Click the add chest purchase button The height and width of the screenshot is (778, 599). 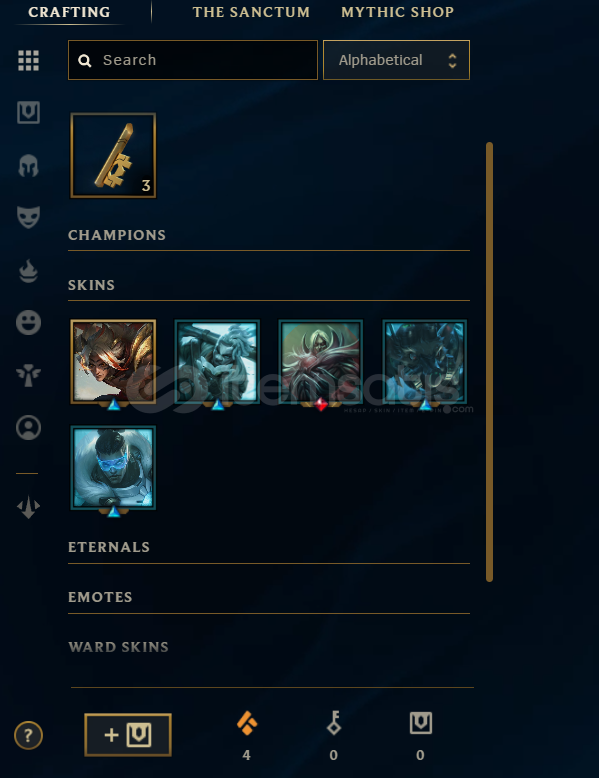click(x=128, y=735)
